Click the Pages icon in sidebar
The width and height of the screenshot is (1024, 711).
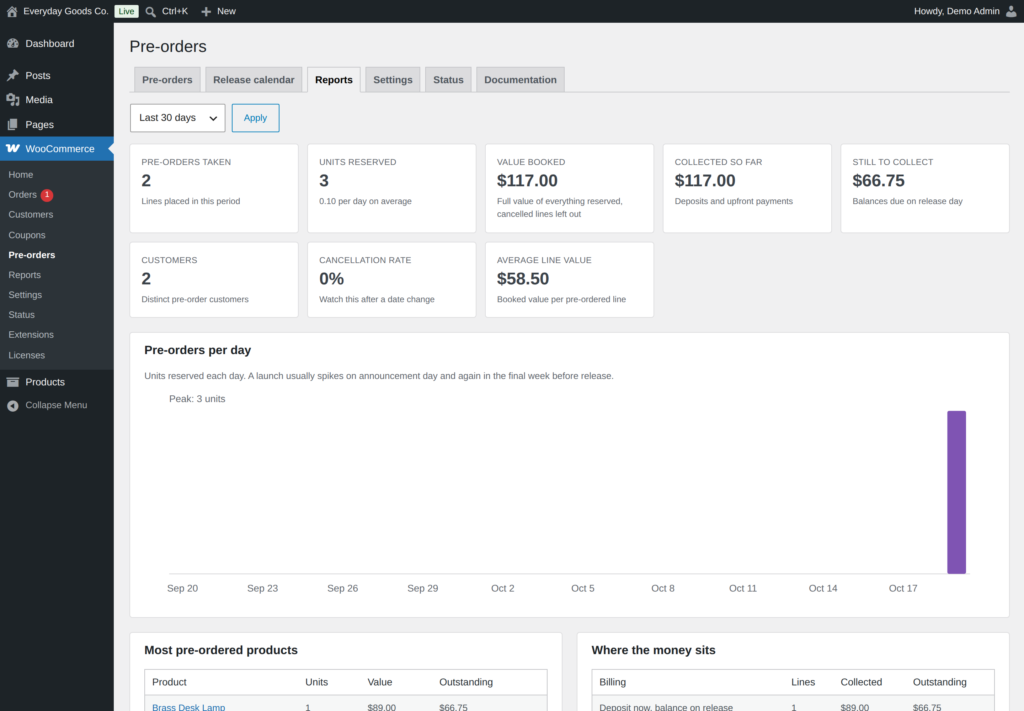pyautogui.click(x=12, y=124)
